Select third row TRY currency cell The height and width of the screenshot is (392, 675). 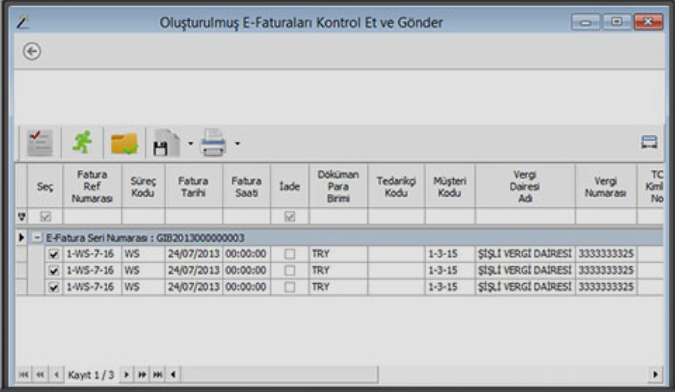(338, 287)
